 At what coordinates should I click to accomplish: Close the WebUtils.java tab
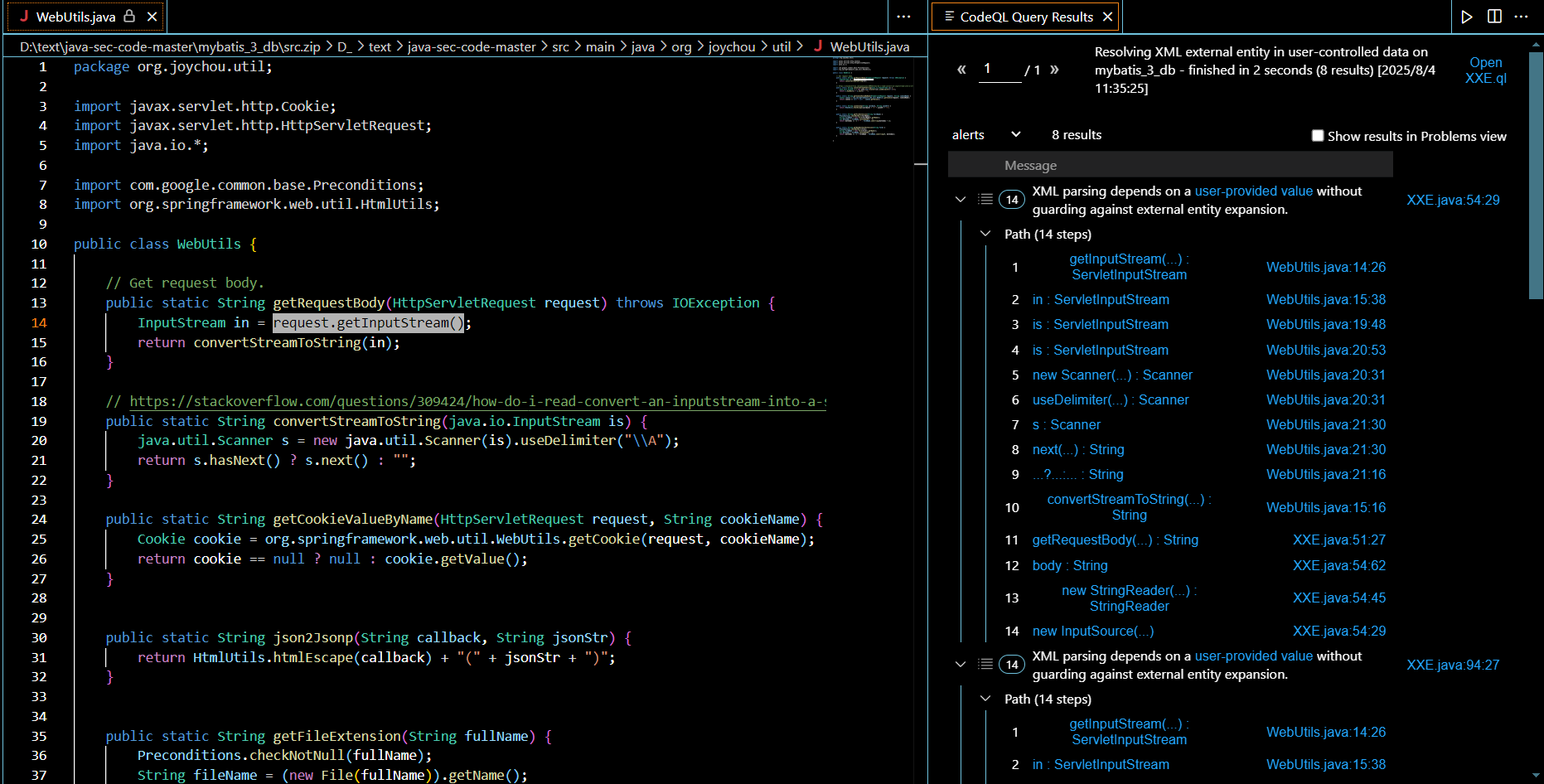(x=152, y=17)
